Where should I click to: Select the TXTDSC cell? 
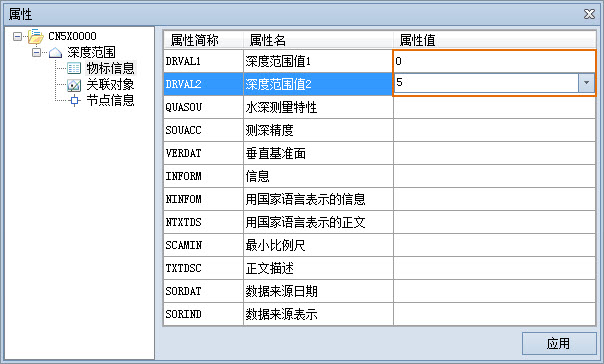[203, 268]
